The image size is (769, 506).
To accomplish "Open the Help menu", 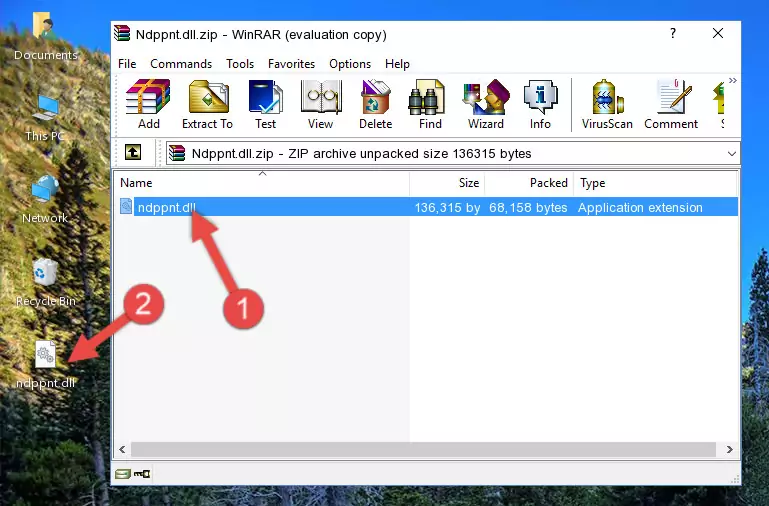I will pyautogui.click(x=397, y=64).
